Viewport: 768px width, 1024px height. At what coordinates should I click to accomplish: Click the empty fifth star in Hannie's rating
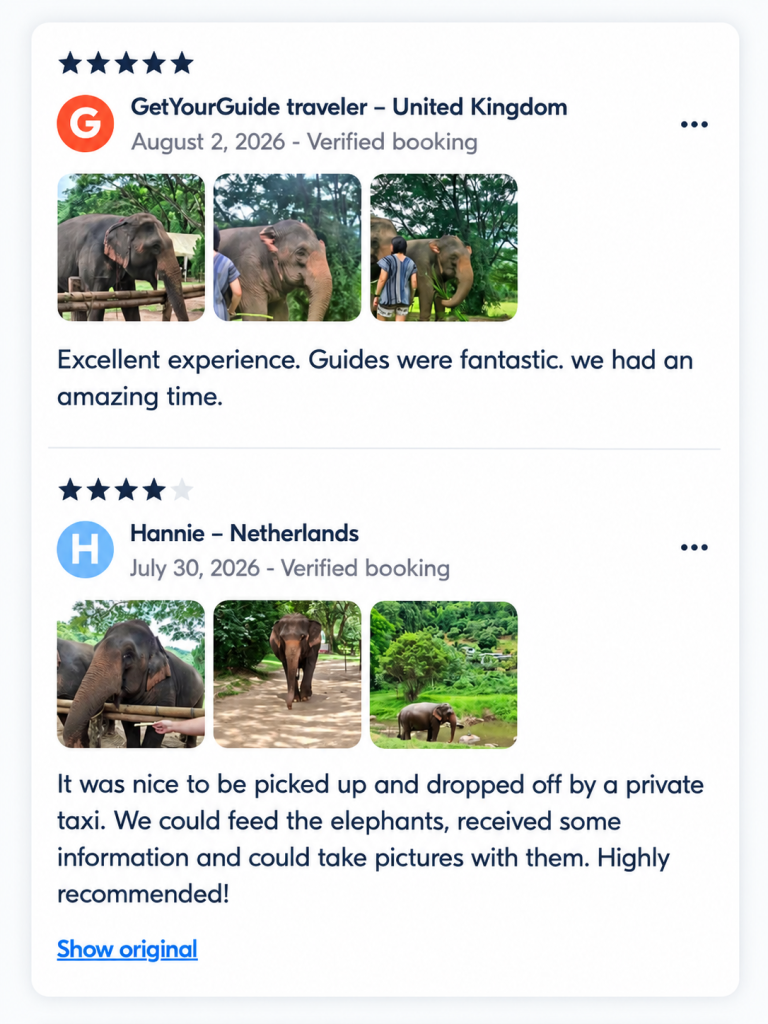coord(182,489)
